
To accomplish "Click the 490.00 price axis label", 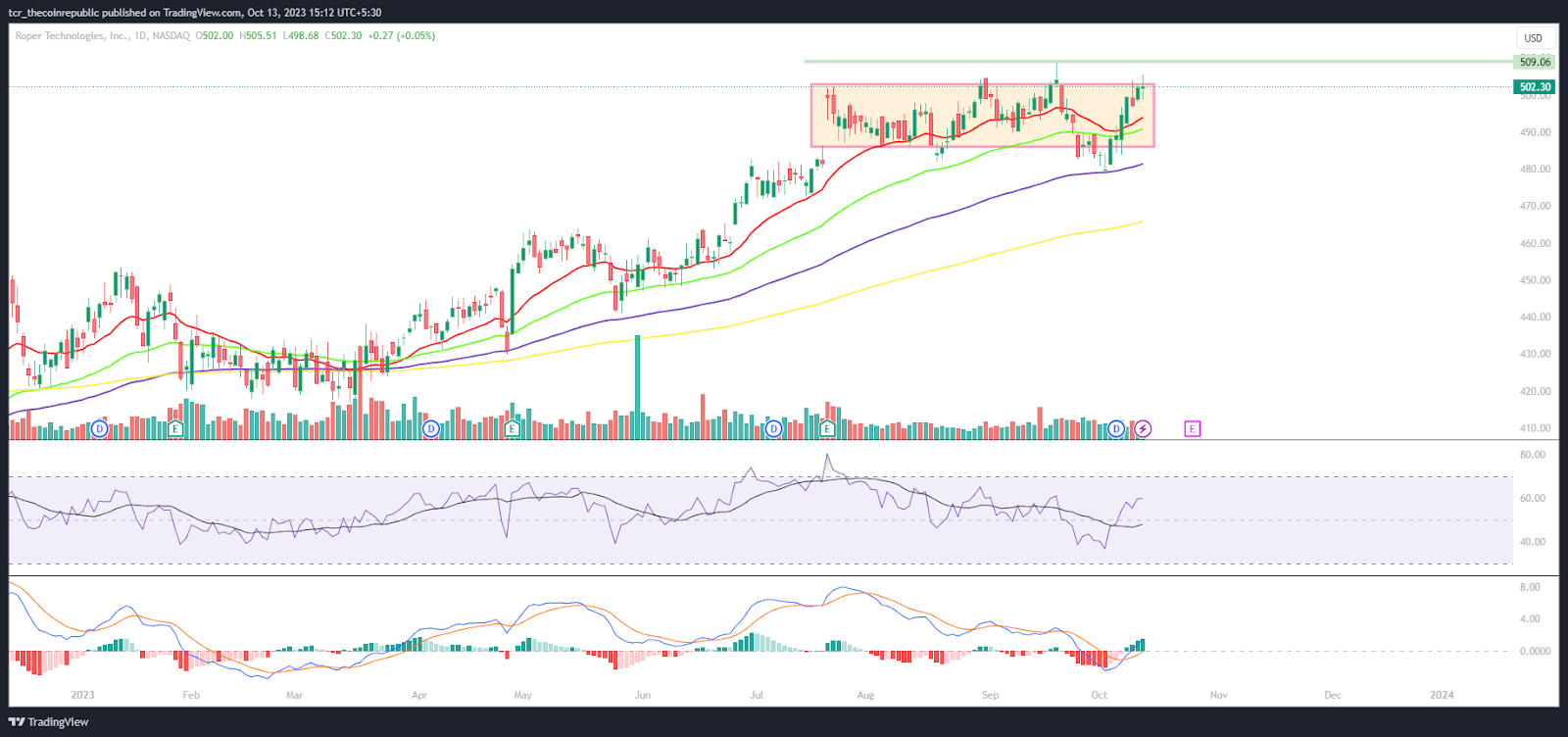I will (1536, 132).
